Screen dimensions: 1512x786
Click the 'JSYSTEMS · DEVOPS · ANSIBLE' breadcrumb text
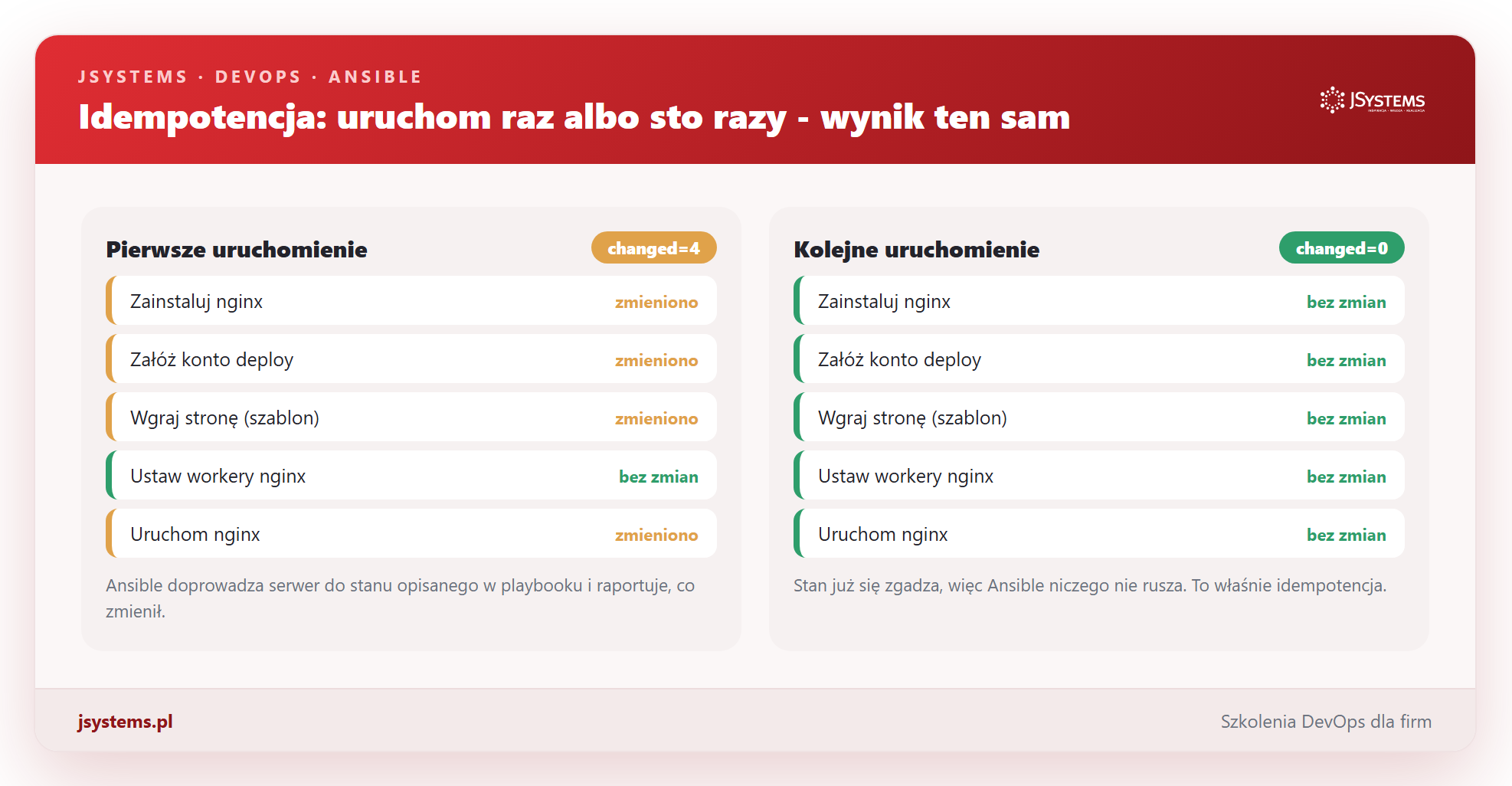tap(250, 77)
